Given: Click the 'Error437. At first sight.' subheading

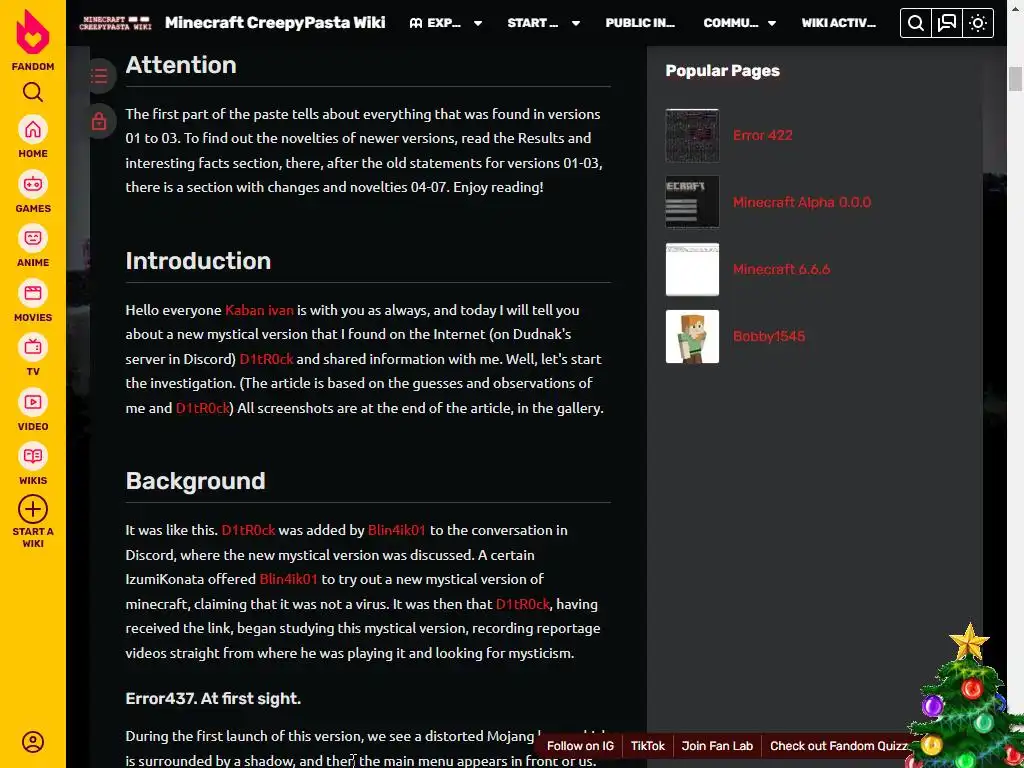Looking at the screenshot, I should click(213, 699).
